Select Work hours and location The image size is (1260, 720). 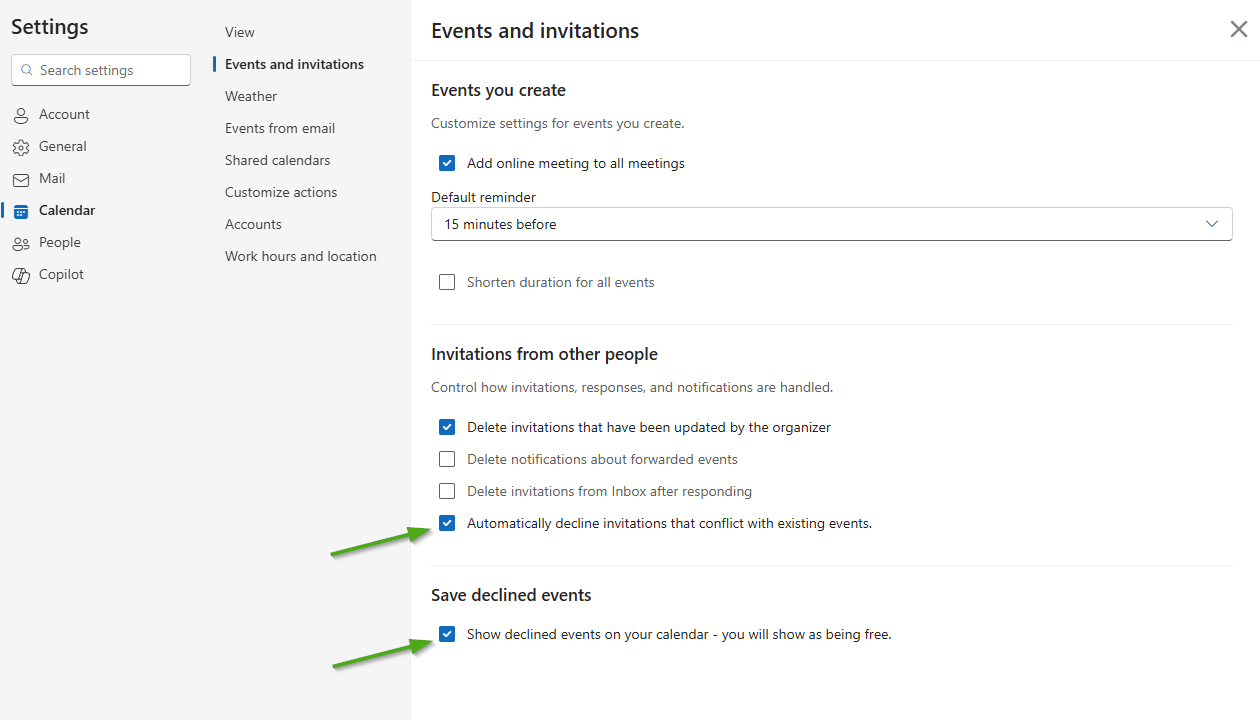pos(300,257)
